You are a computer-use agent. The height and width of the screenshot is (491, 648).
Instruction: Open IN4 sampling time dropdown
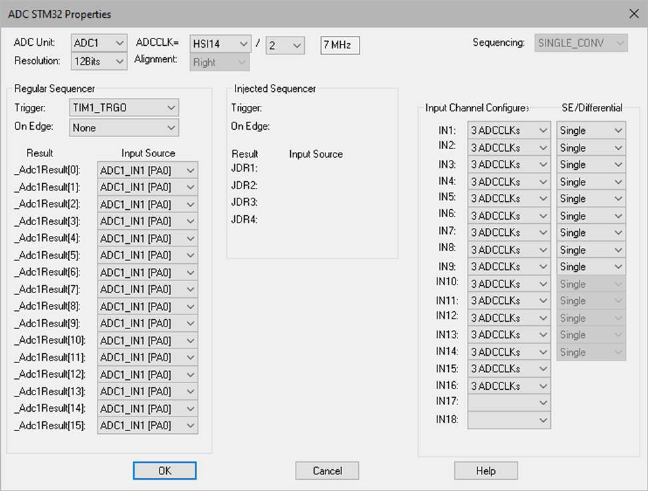[x=509, y=182]
